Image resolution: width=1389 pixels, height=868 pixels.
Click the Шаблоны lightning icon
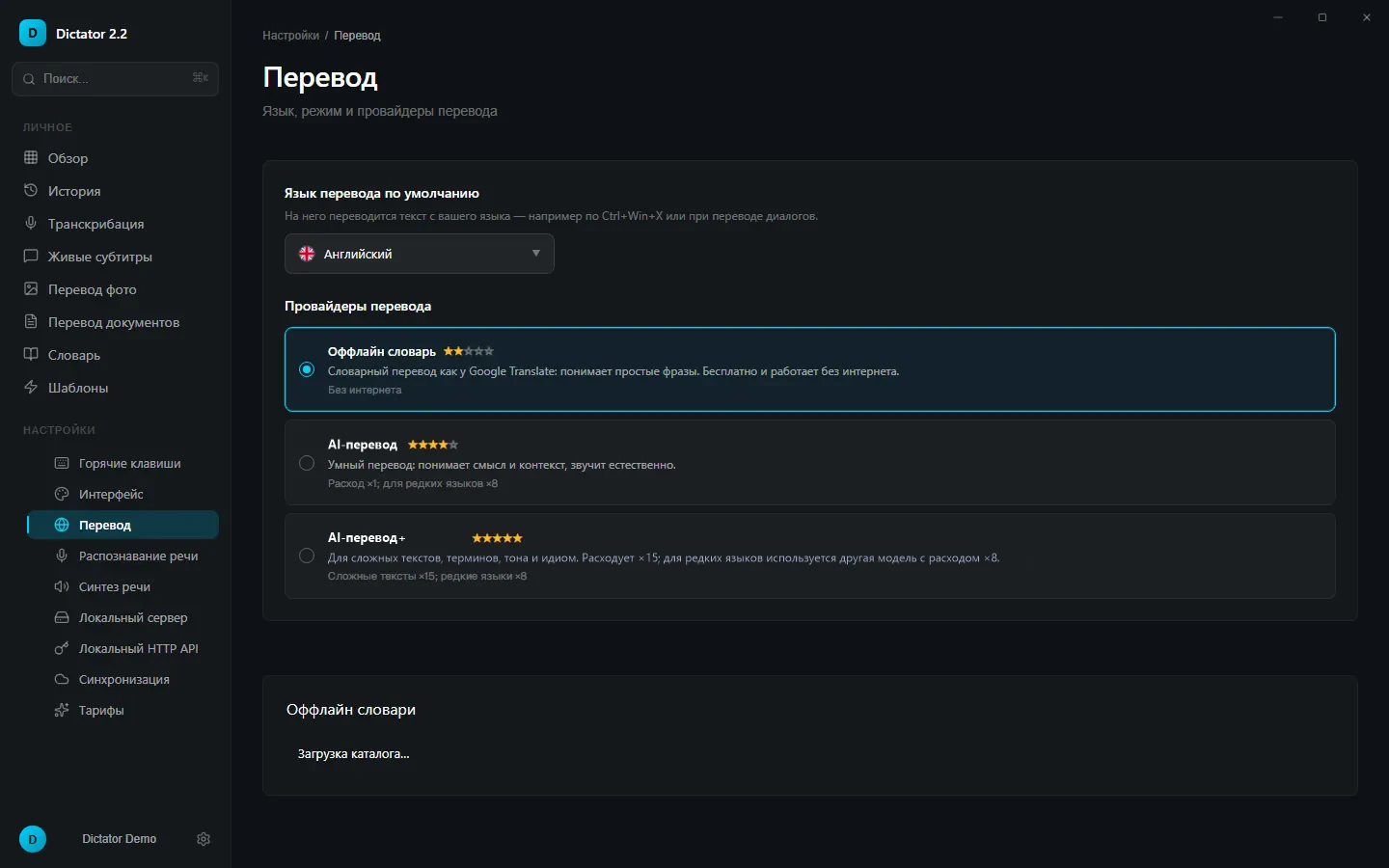[x=31, y=387]
